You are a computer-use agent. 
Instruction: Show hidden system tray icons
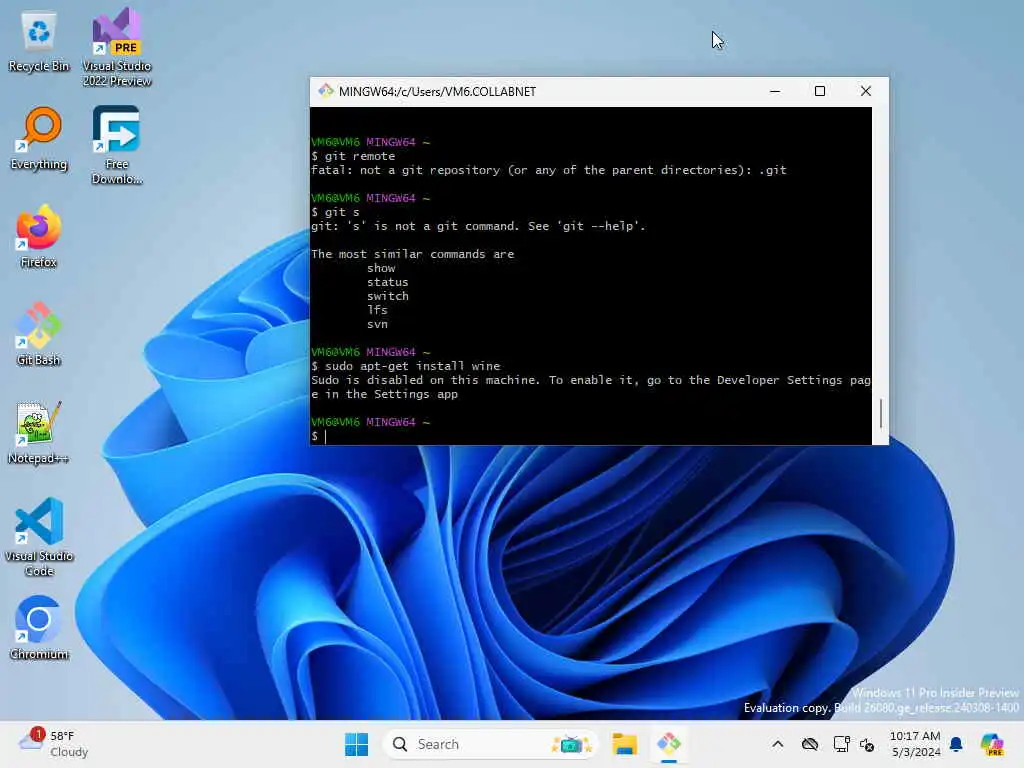pyautogui.click(x=777, y=744)
